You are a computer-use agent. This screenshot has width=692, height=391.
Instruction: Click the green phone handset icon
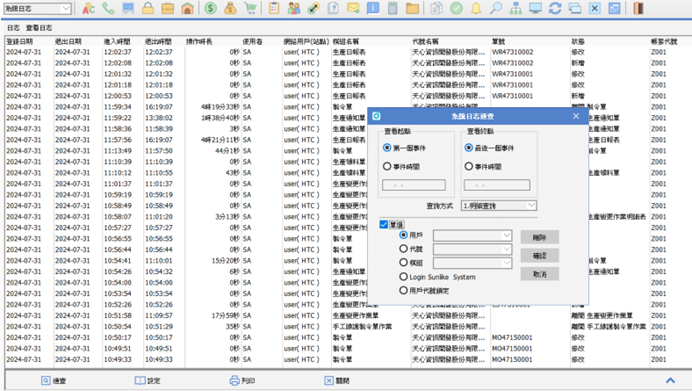click(108, 8)
